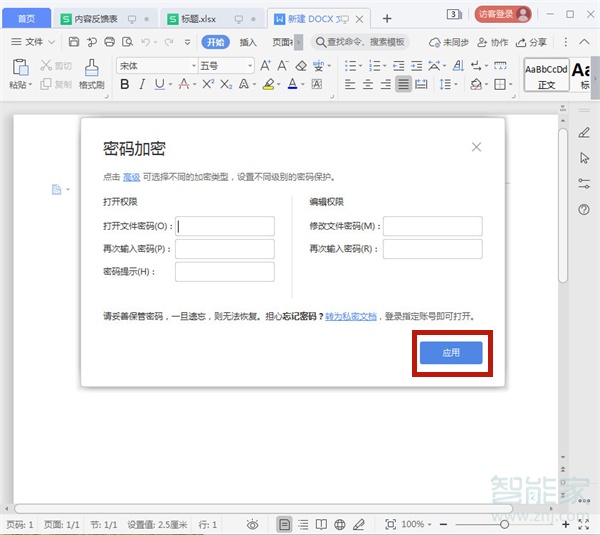The height and width of the screenshot is (535, 600).
Task: Click the command search box
Action: [x=360, y=42]
